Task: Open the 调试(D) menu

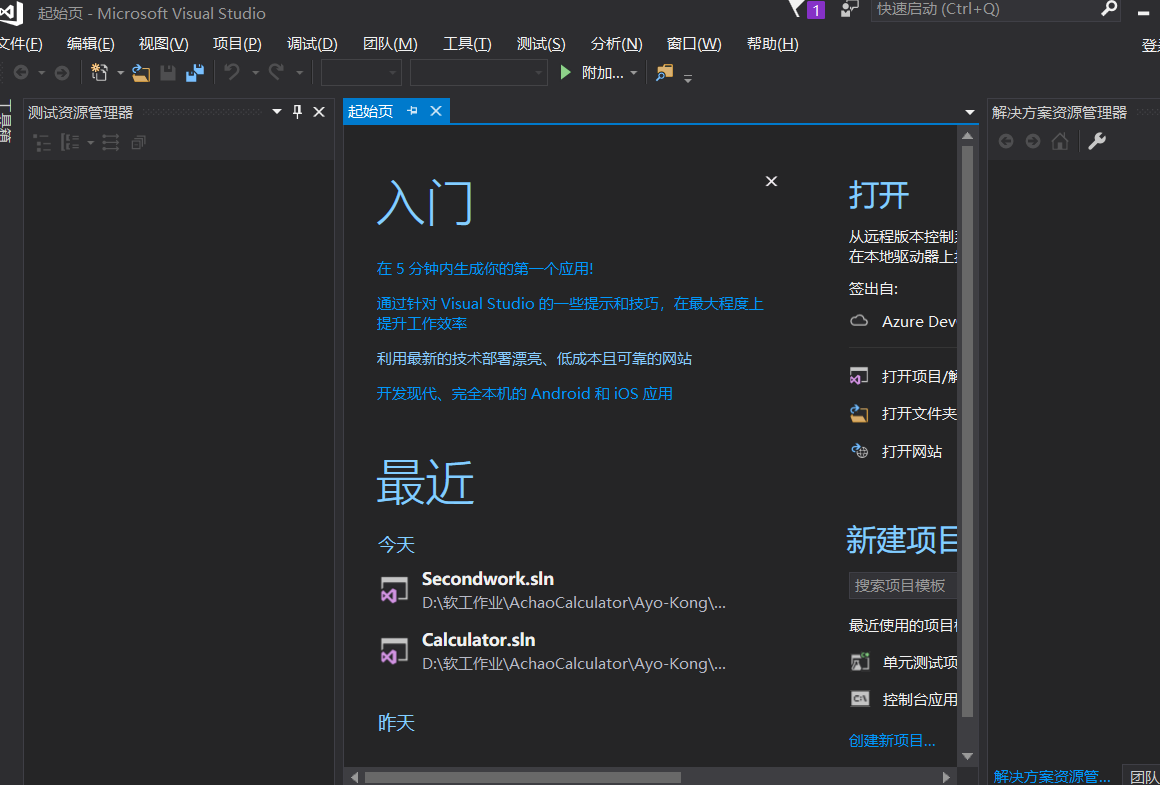Action: coord(312,44)
